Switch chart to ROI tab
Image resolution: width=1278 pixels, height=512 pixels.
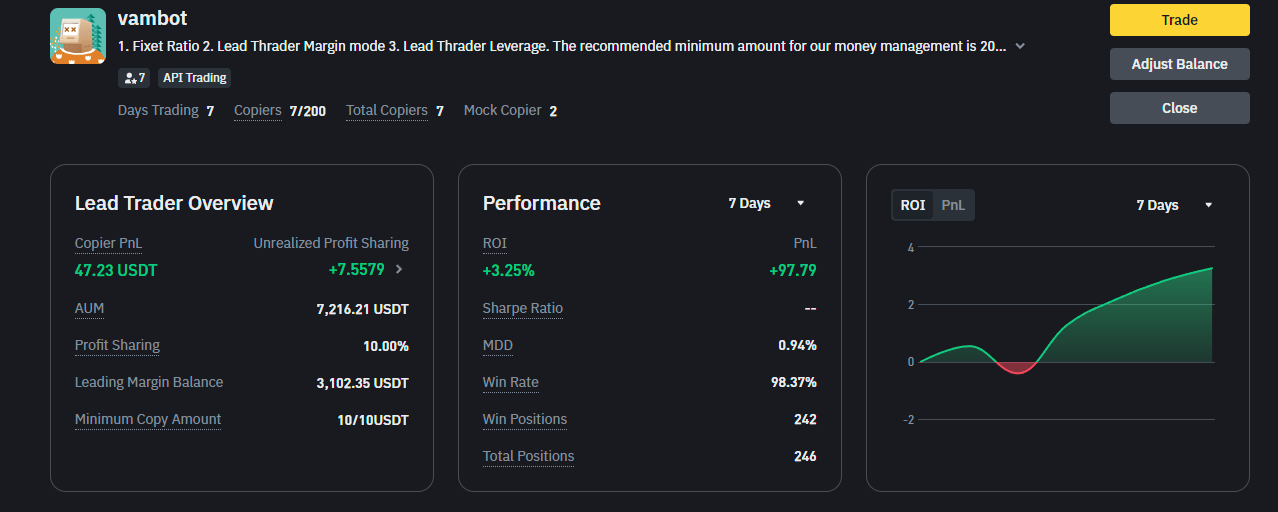912,205
